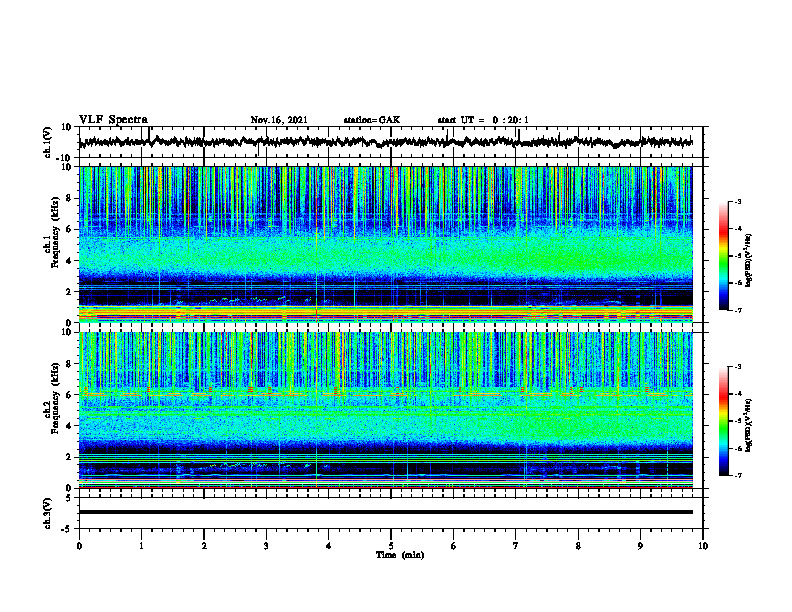Click the time axis tick label "9"
The height and width of the screenshot is (612, 792).
(640, 546)
